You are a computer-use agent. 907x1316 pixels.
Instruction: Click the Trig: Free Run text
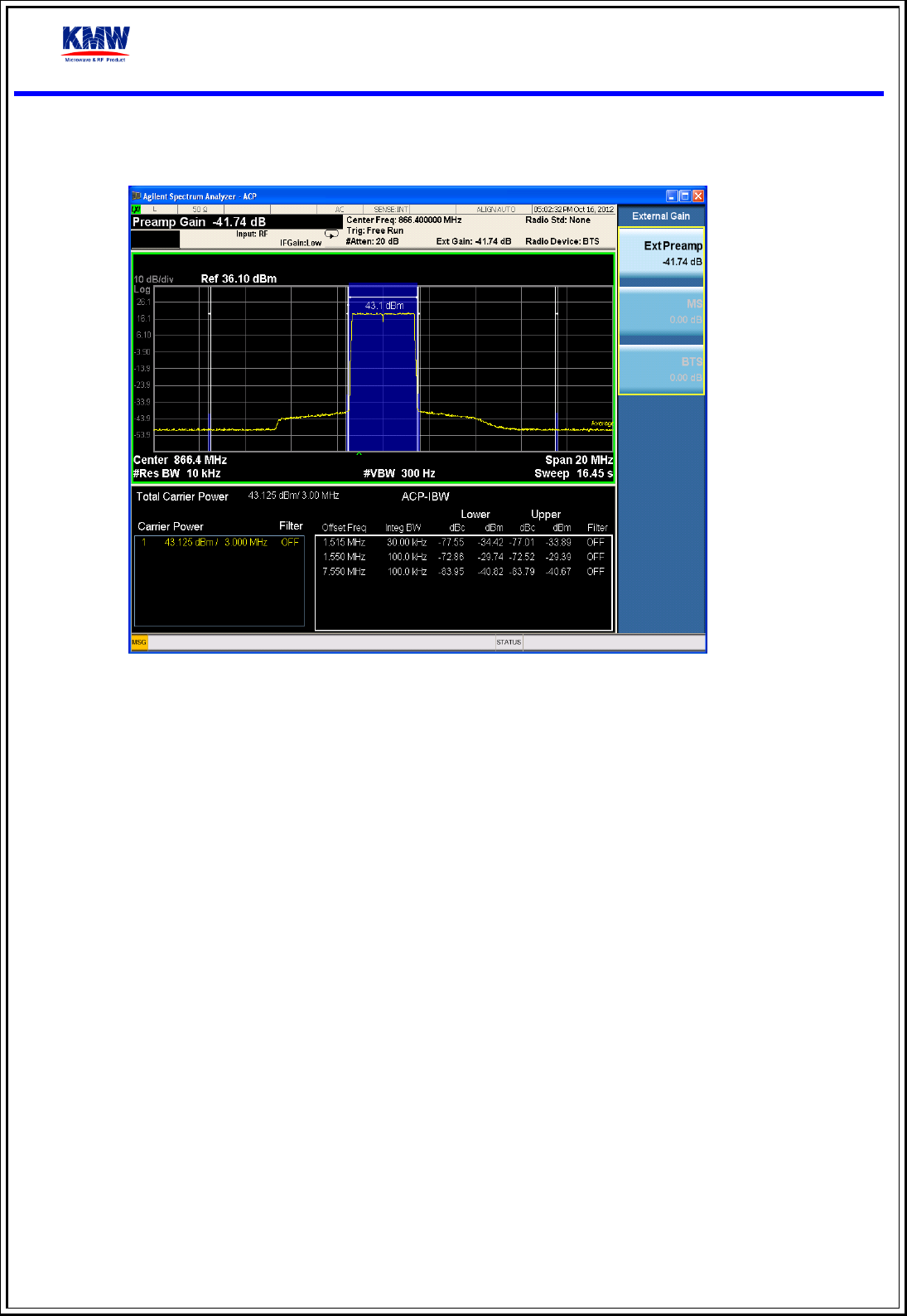pos(375,231)
